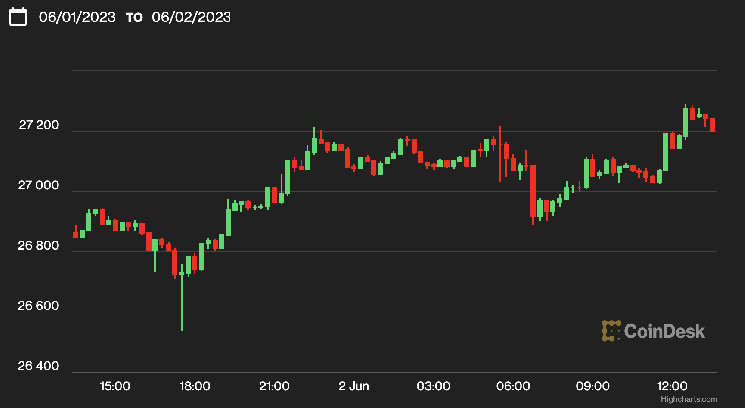This screenshot has height=408, width=745.
Task: Click the 15:00 time axis label
Action: point(114,386)
